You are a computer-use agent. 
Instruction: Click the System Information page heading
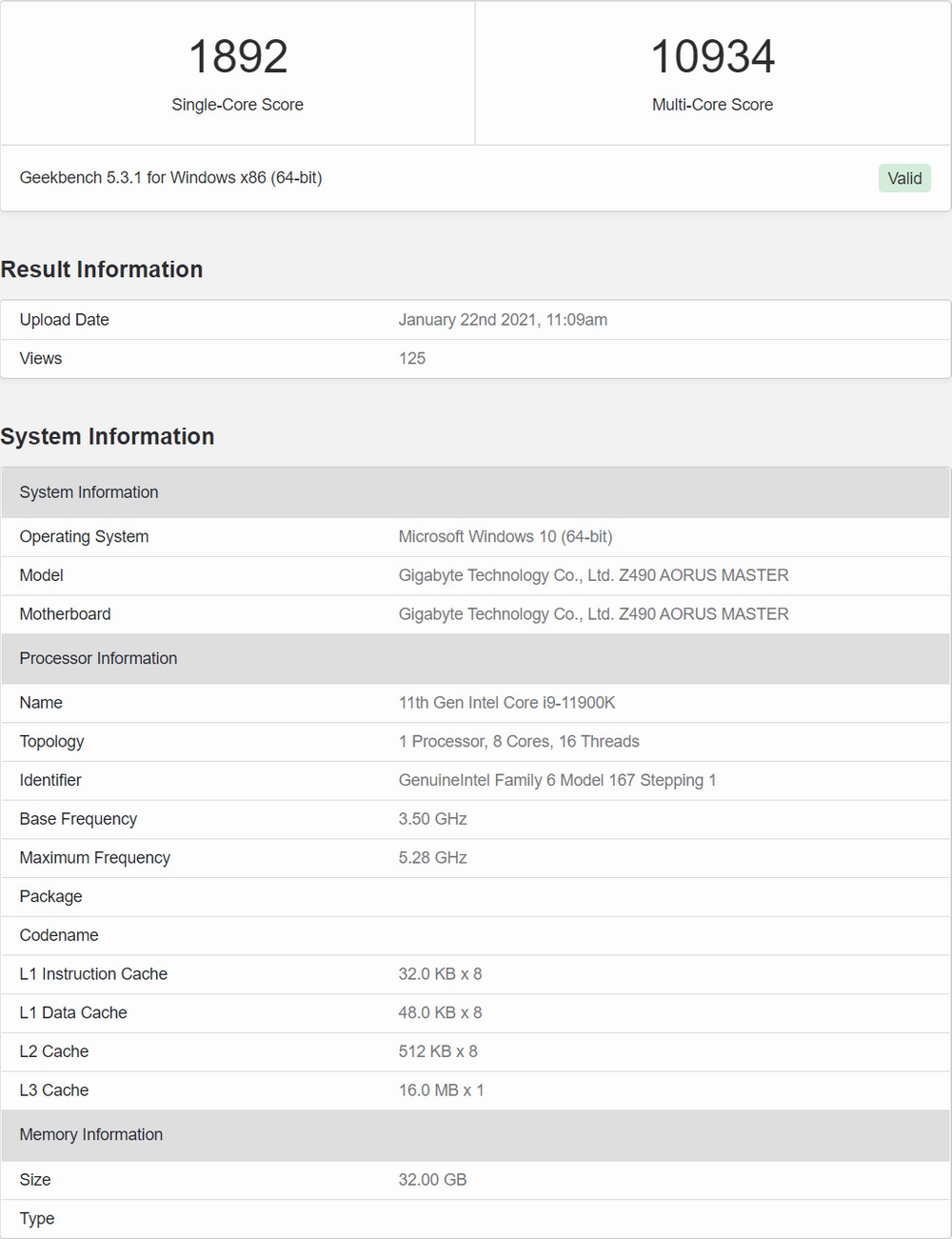click(108, 436)
